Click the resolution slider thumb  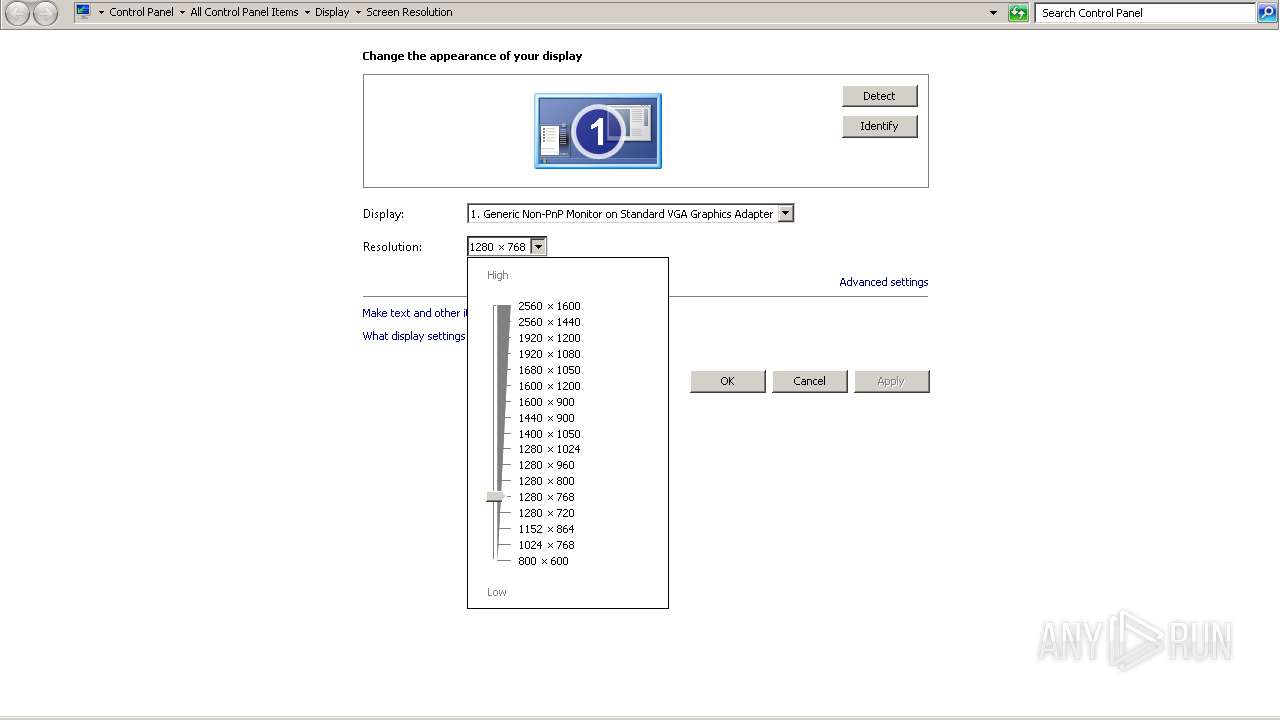495,497
